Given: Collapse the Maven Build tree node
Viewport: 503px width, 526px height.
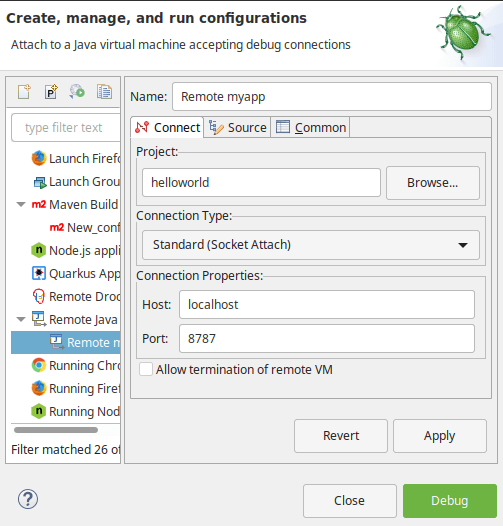Looking at the screenshot, I should pyautogui.click(x=21, y=204).
